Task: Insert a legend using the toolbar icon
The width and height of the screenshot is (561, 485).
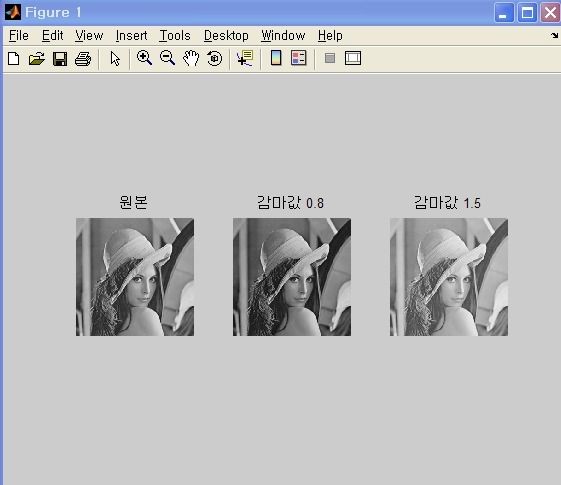Action: (298, 58)
